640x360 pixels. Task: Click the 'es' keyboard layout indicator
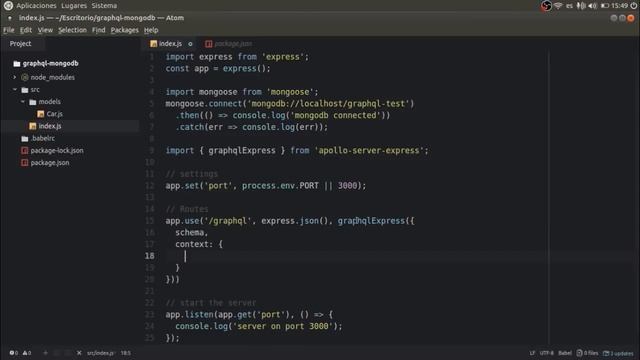tap(569, 6)
